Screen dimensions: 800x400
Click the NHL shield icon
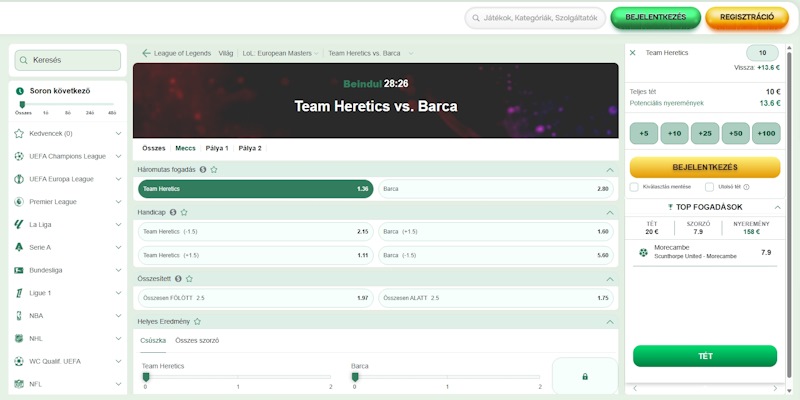(19, 338)
